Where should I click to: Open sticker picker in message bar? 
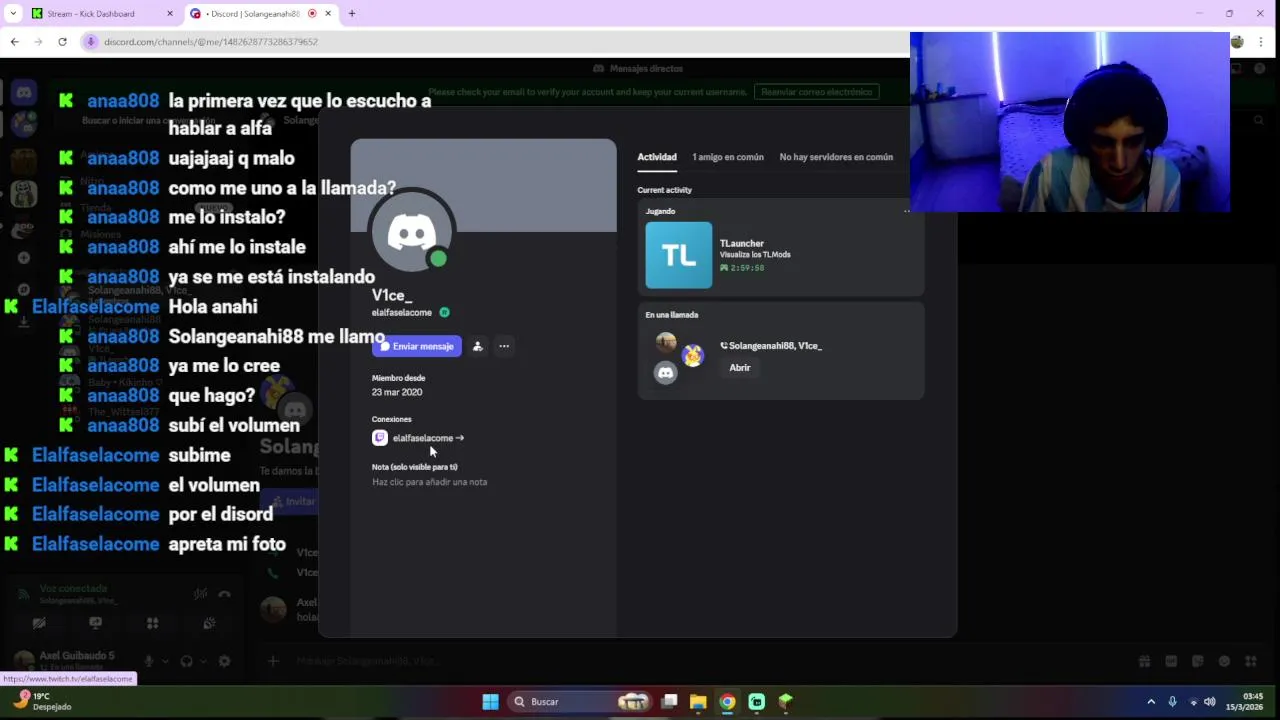click(x=1197, y=661)
